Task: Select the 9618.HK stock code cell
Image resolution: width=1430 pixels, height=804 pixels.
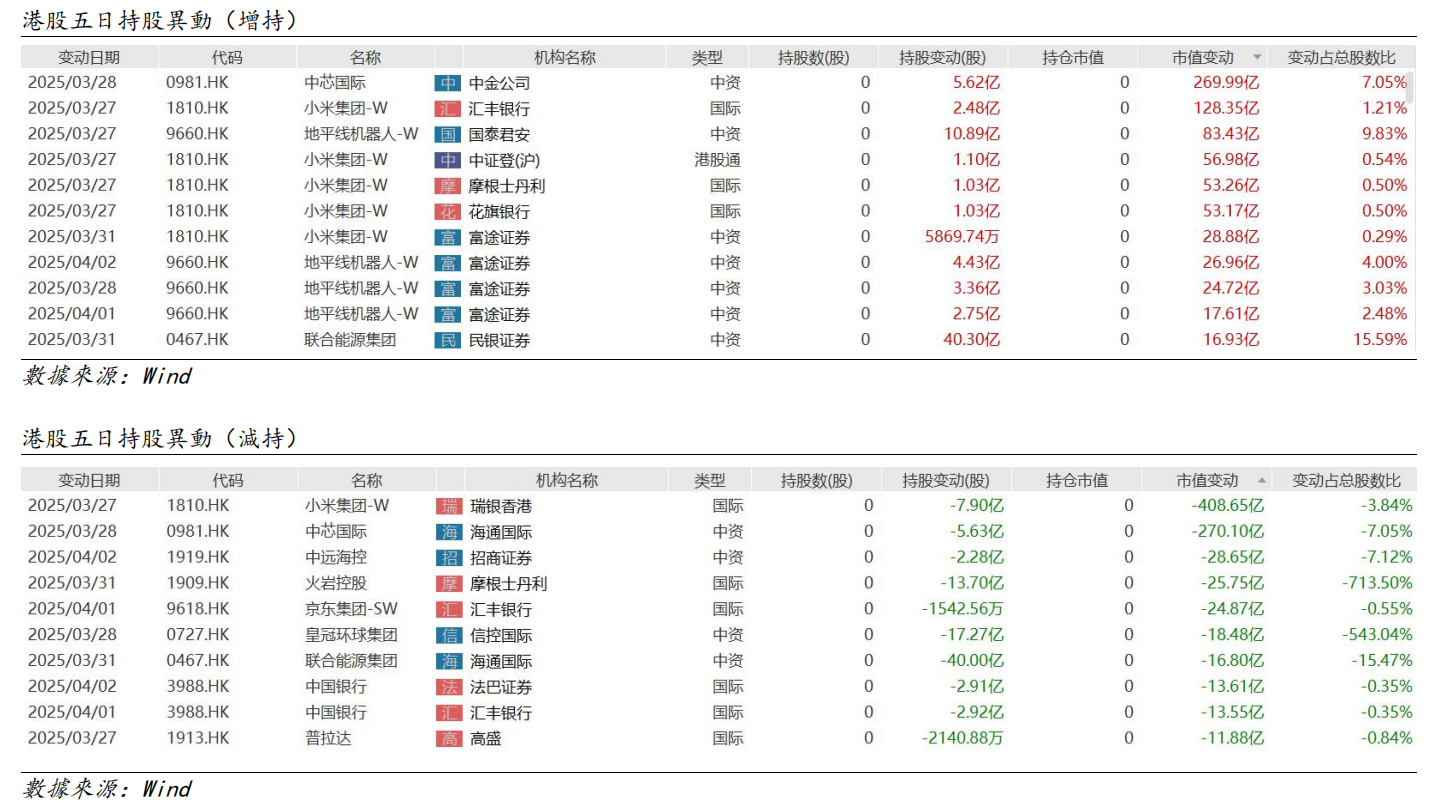Action: (x=198, y=609)
